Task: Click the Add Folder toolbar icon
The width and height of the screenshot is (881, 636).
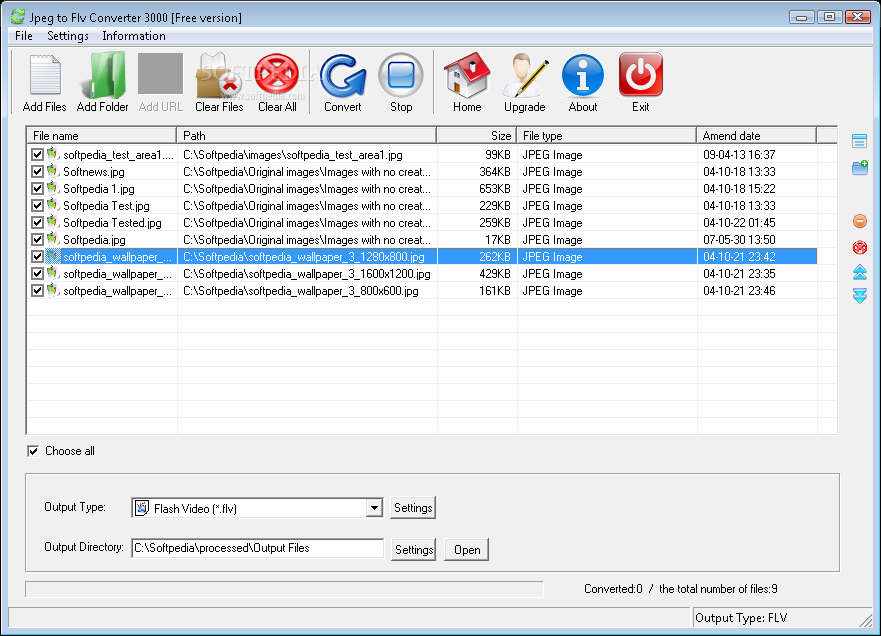Action: tap(103, 75)
